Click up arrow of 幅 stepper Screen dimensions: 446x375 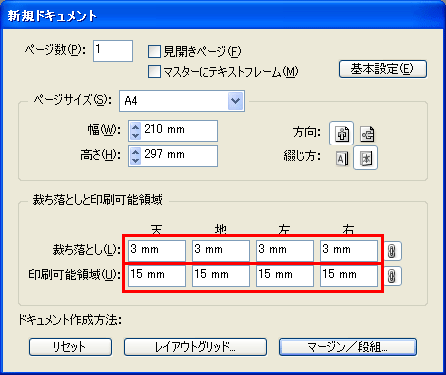pyautogui.click(x=135, y=127)
